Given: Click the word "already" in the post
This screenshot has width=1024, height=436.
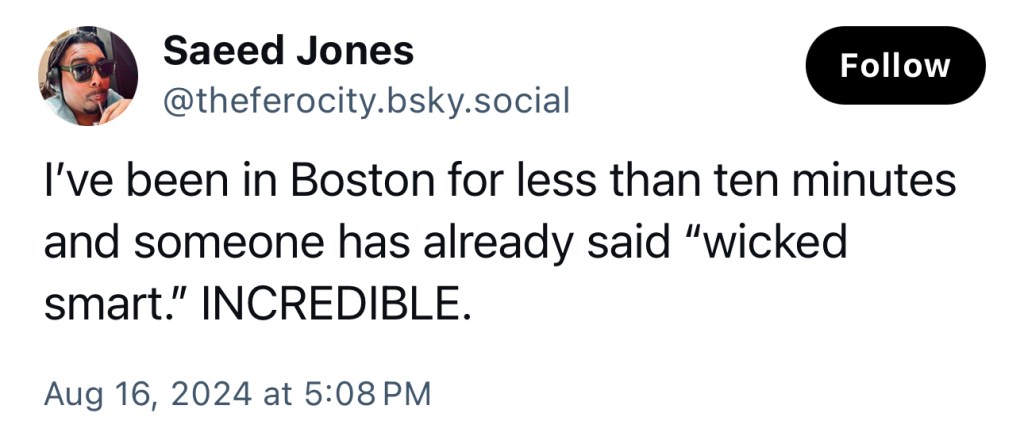Looking at the screenshot, I should click(467, 243).
